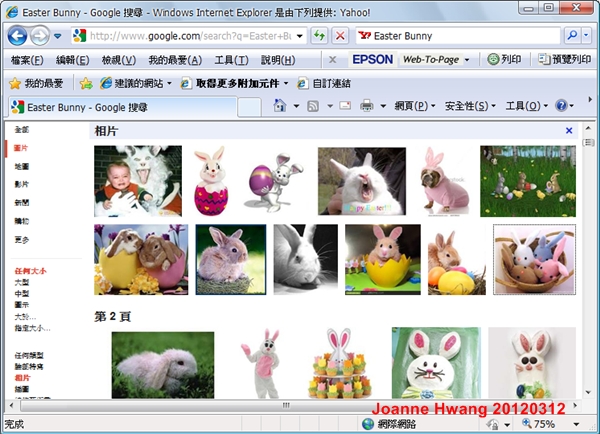Click the vertical scrollbar down arrow
Image resolution: width=600 pixels, height=434 pixels.
click(x=588, y=392)
